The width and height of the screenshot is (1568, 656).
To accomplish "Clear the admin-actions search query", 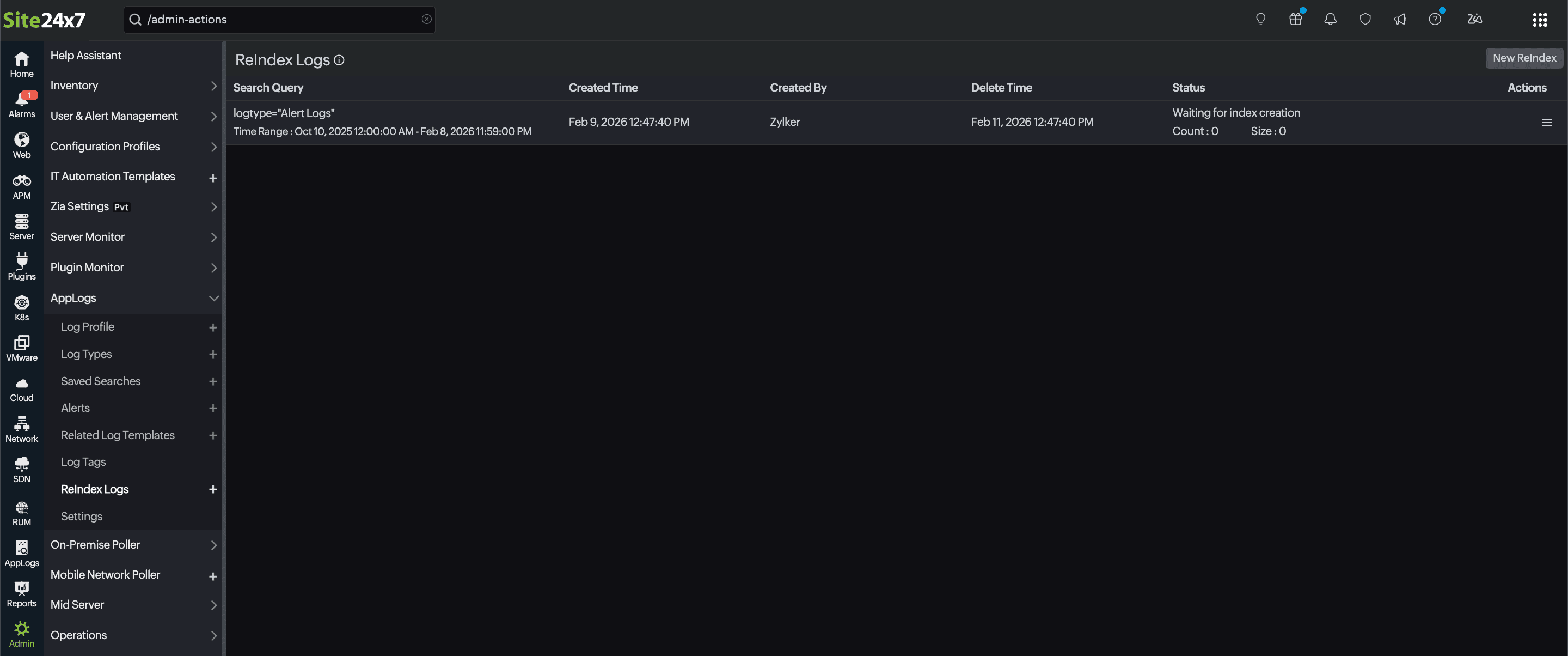I will click(425, 19).
